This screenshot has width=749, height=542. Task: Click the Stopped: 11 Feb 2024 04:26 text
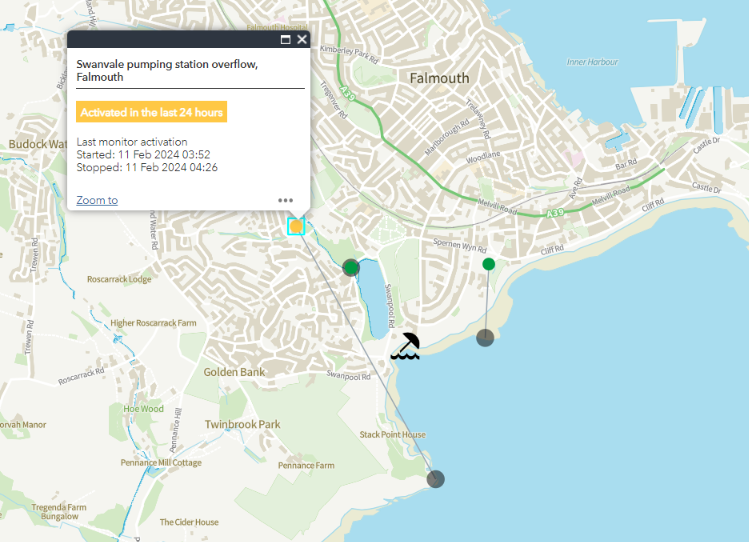tap(147, 167)
